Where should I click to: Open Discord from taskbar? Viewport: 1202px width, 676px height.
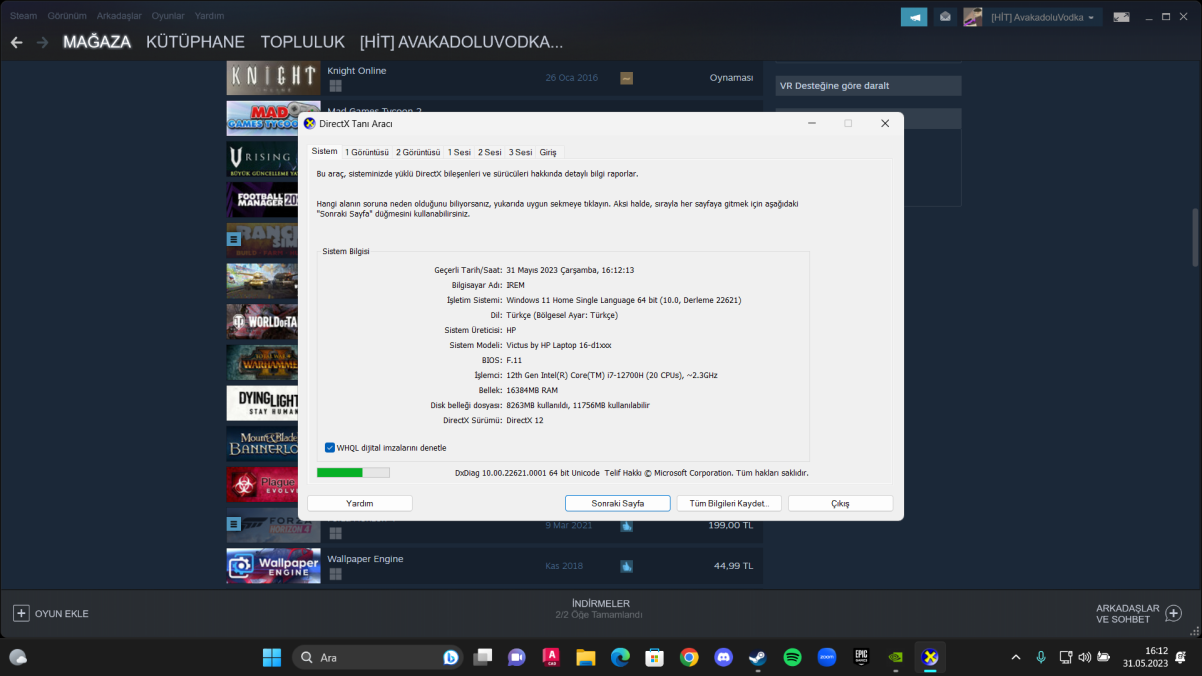[x=724, y=657]
